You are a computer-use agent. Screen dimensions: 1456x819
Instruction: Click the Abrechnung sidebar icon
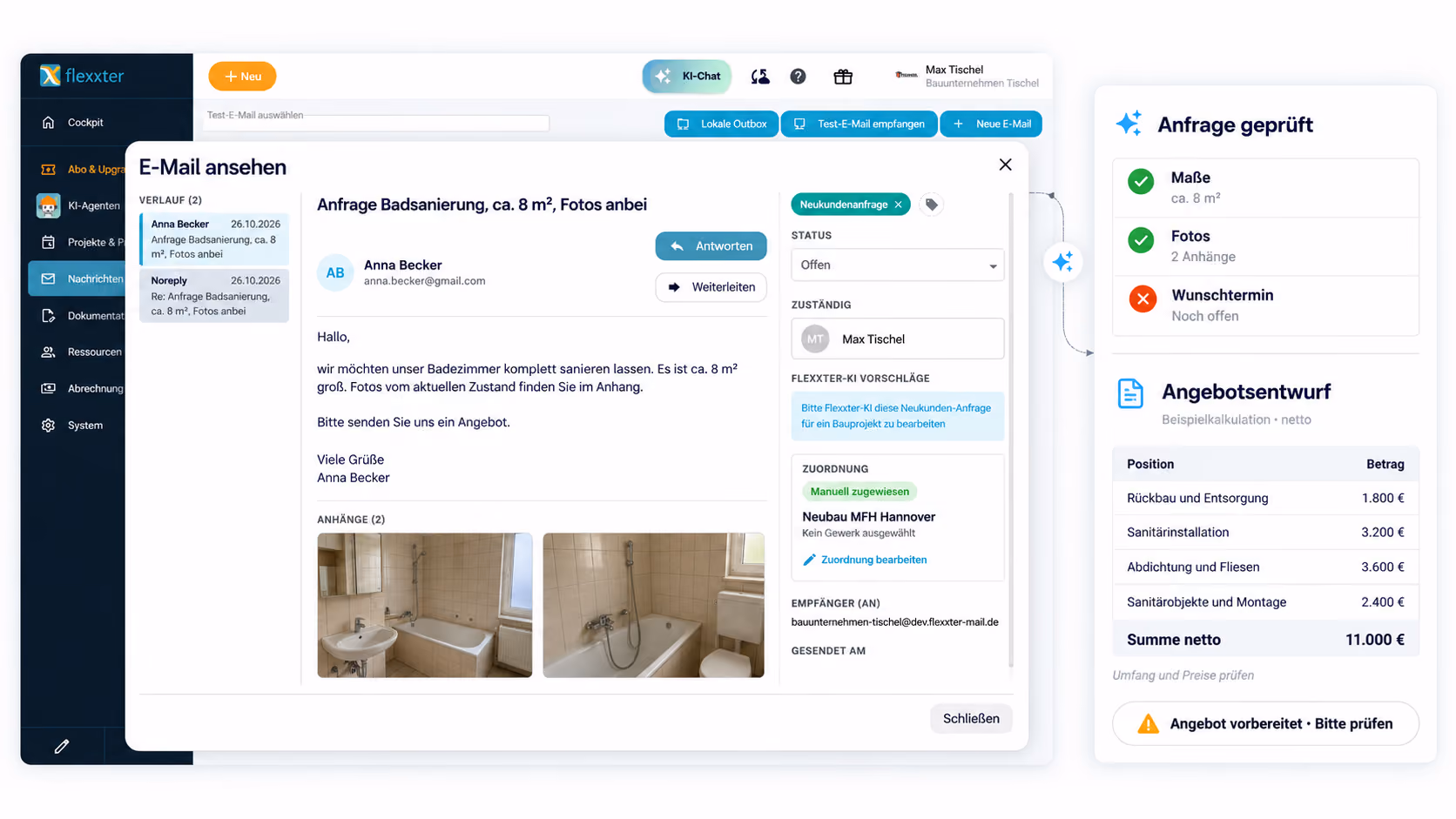(x=49, y=389)
